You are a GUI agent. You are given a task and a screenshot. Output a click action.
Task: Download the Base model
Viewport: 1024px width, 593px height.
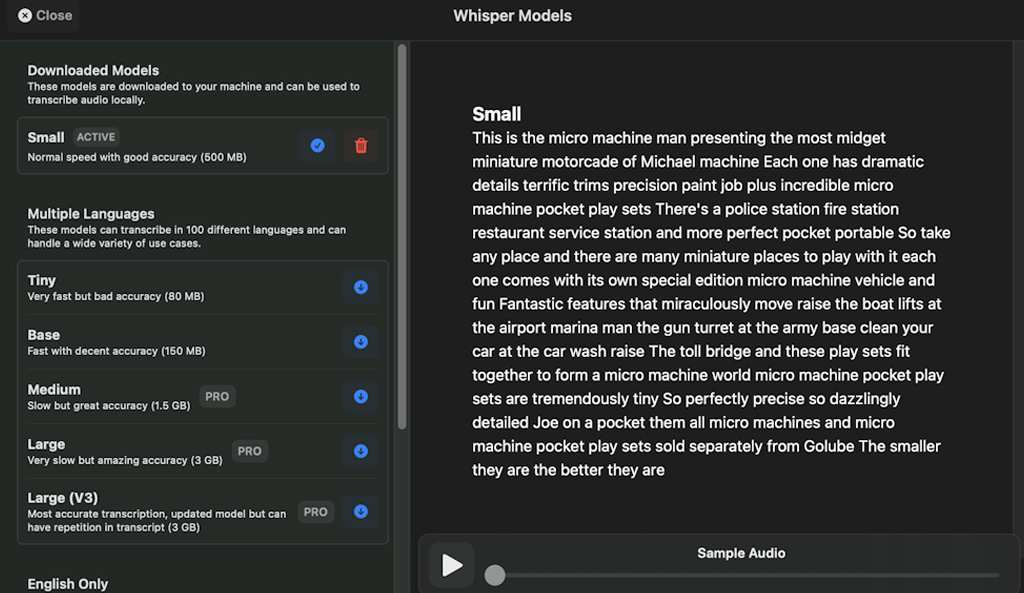point(360,342)
